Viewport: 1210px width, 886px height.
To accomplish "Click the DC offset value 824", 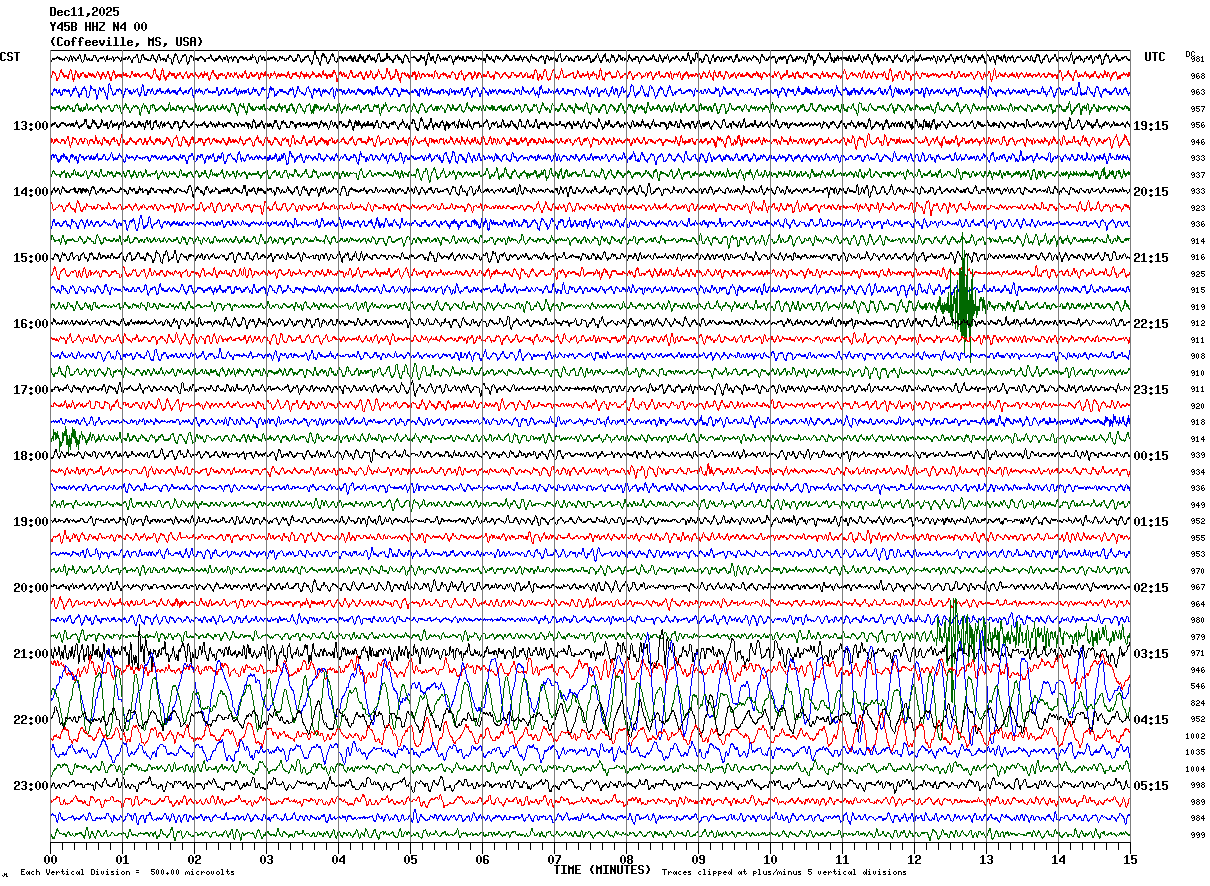I will click(1197, 703).
